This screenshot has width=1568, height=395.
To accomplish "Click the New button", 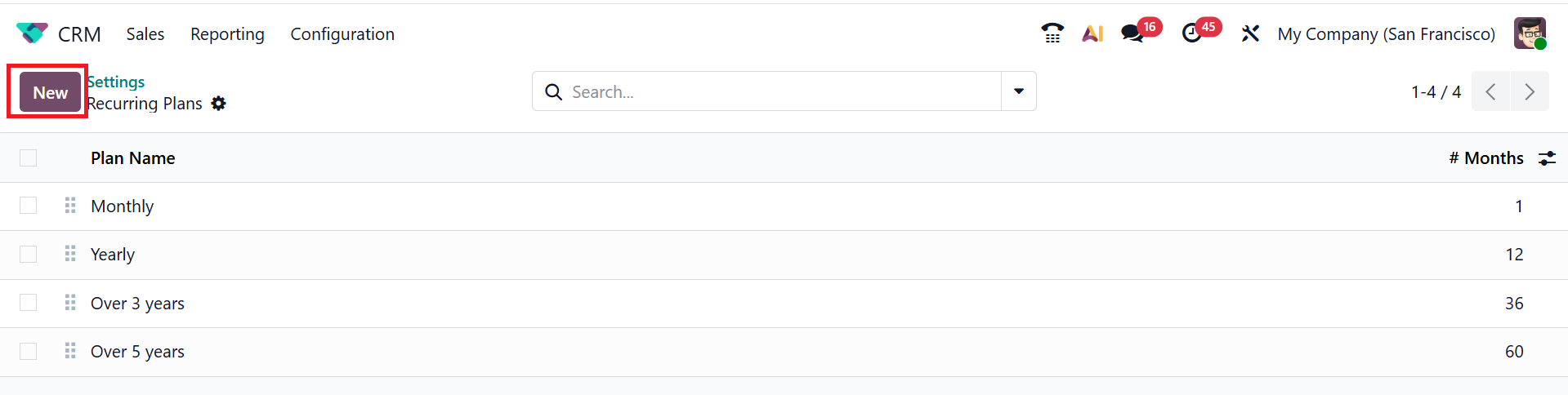I will click(50, 92).
